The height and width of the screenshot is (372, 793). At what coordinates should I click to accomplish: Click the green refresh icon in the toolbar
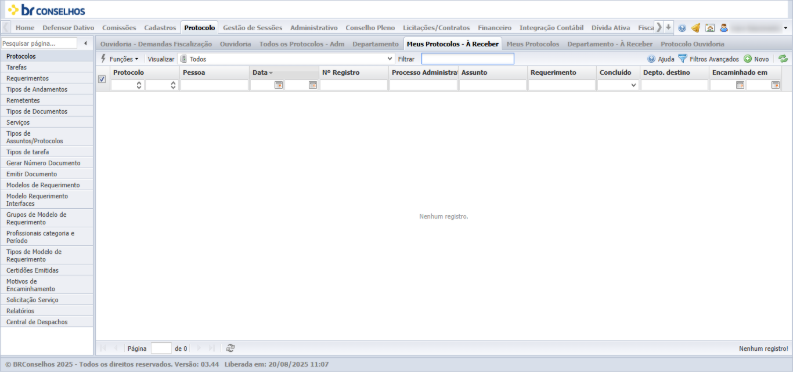coord(783,59)
